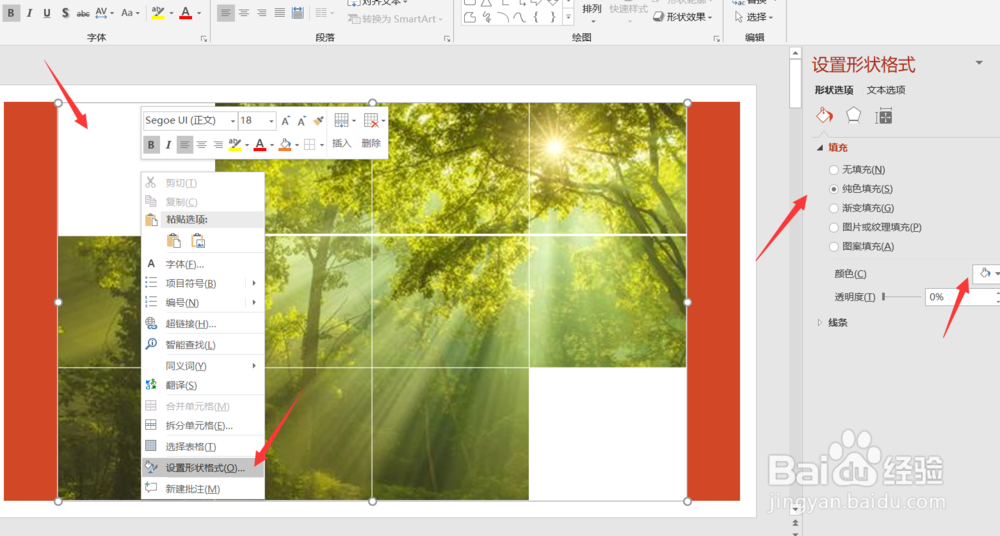Screen dimensions: 1000x536
Task: Select the Effects pentagon icon
Action: (x=853, y=115)
